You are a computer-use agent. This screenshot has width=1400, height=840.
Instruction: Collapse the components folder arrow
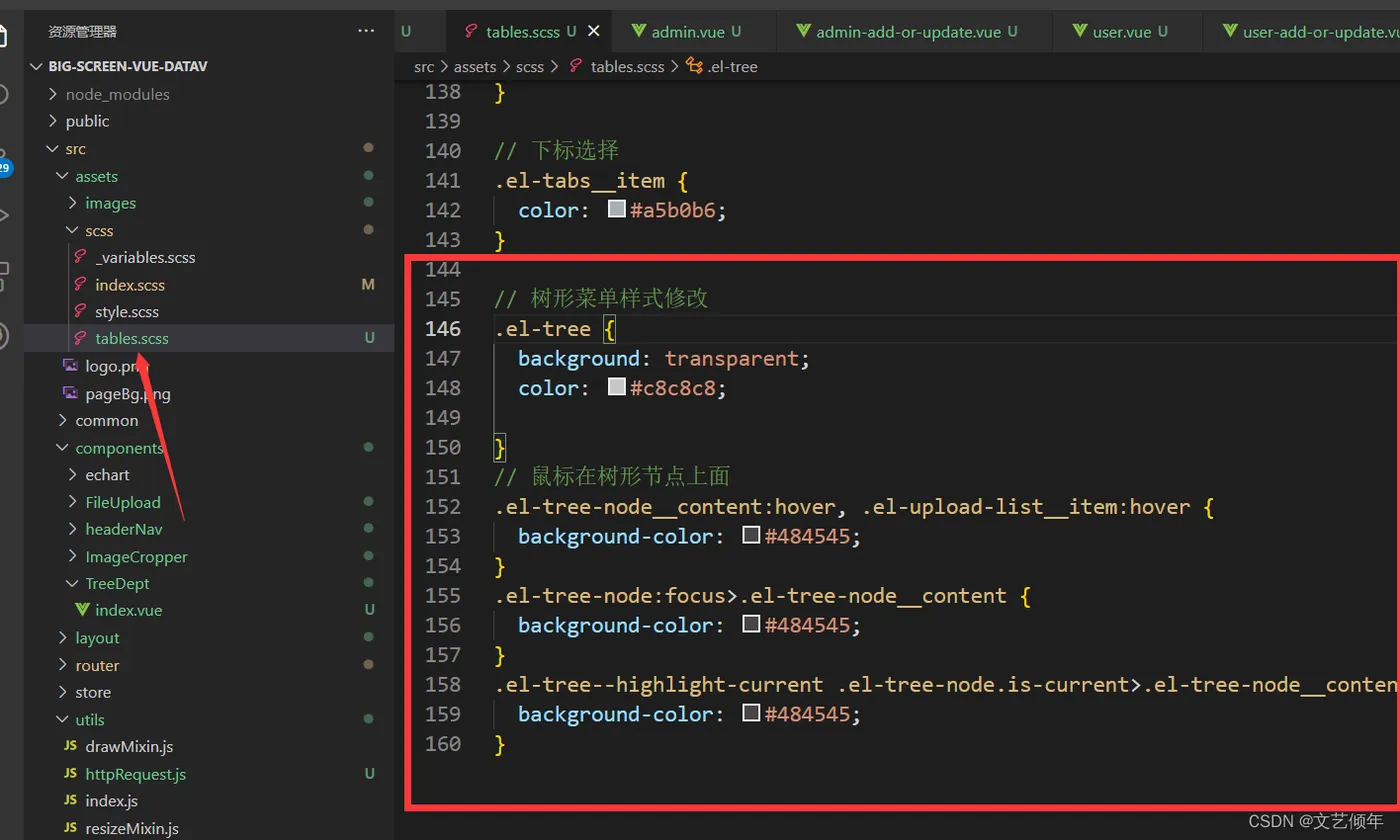(63, 448)
